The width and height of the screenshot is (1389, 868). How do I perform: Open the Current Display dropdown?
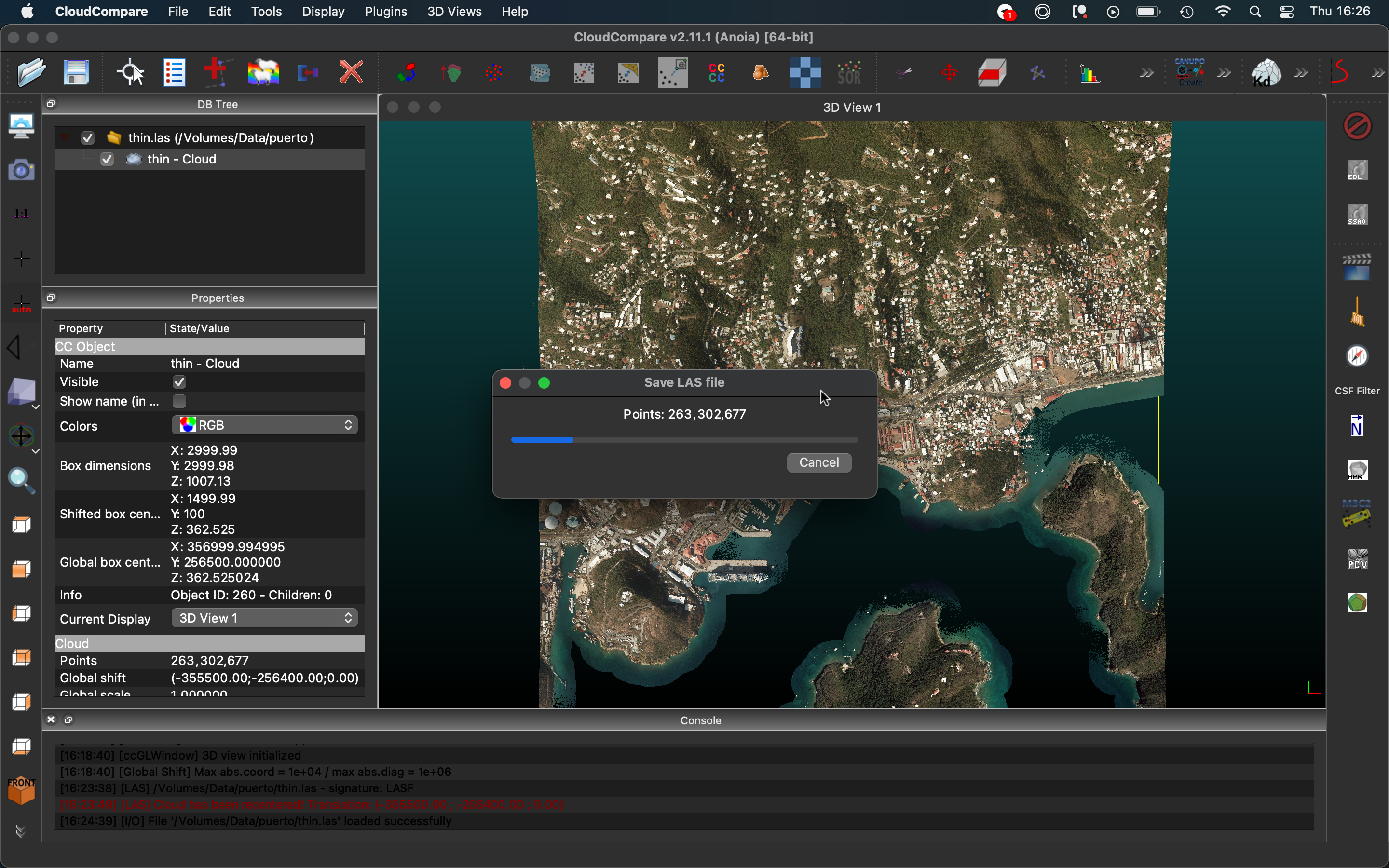click(x=265, y=618)
